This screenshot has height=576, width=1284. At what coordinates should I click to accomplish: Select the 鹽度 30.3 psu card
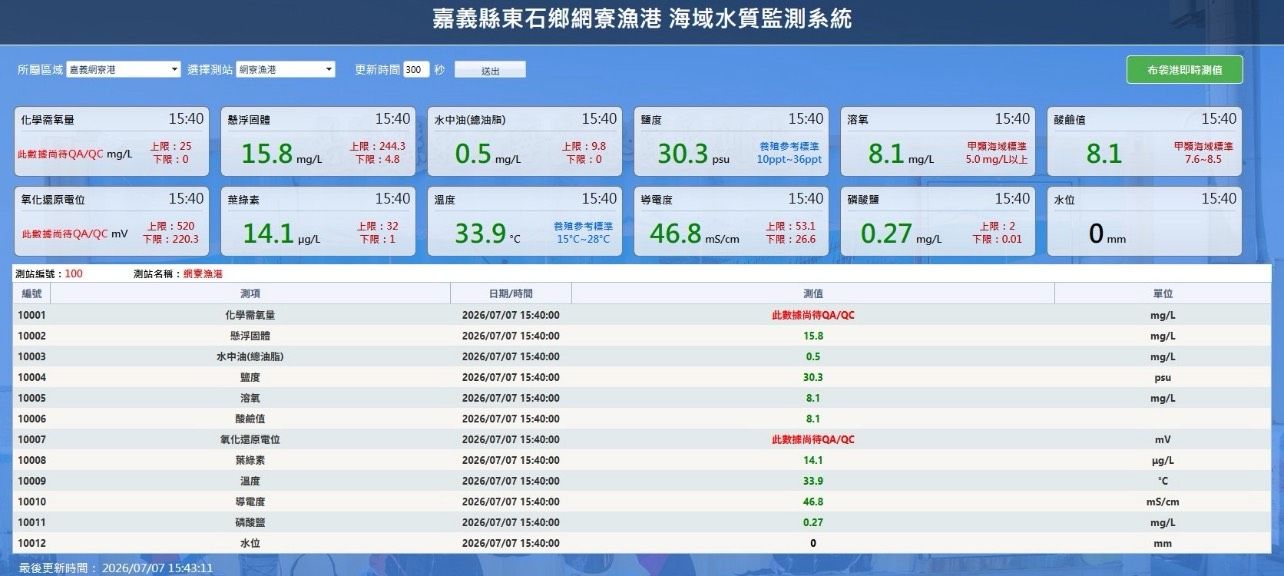(x=731, y=141)
